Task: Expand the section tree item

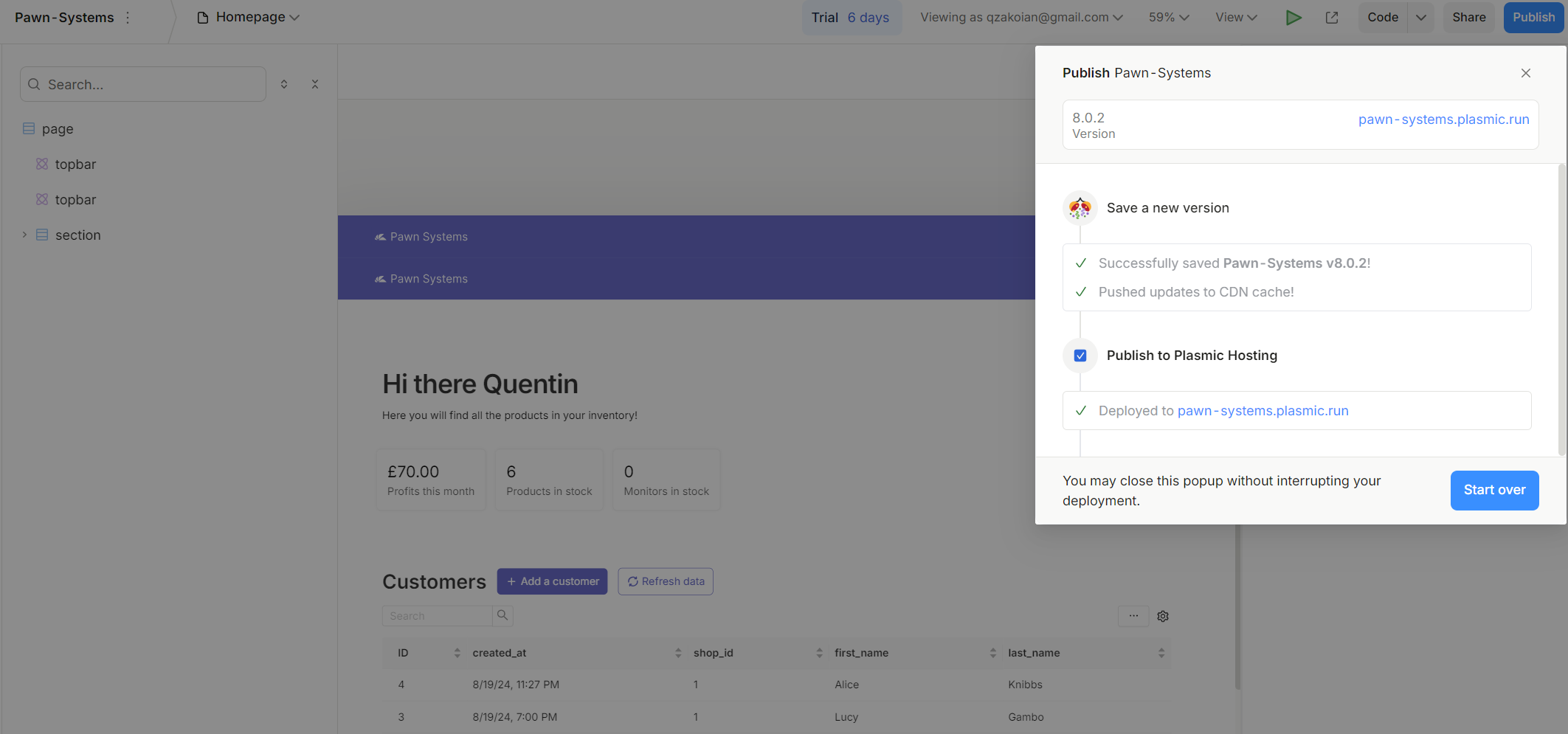Action: pos(24,235)
